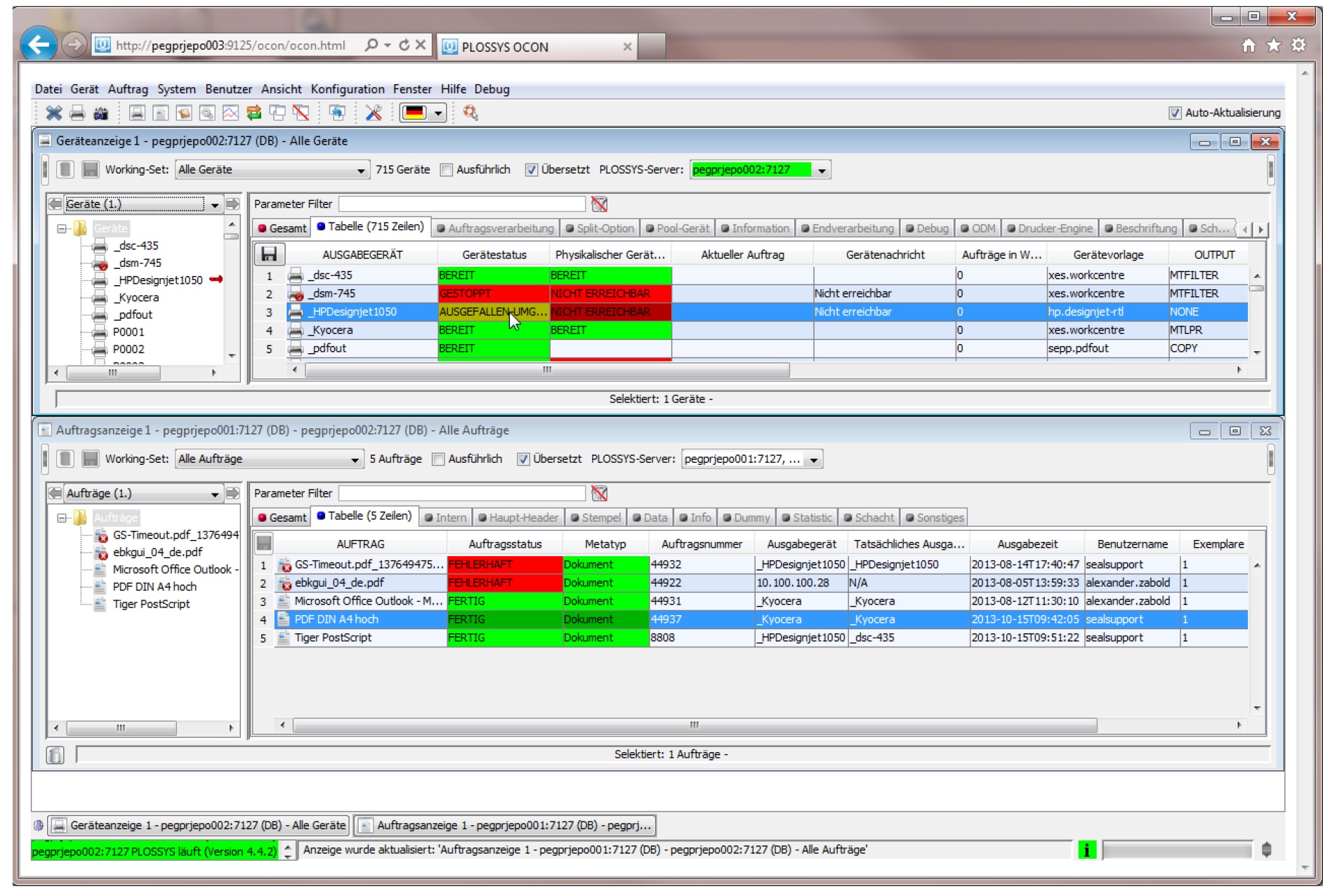
Task: Click the job Parameter Filter text field
Action: click(x=461, y=494)
